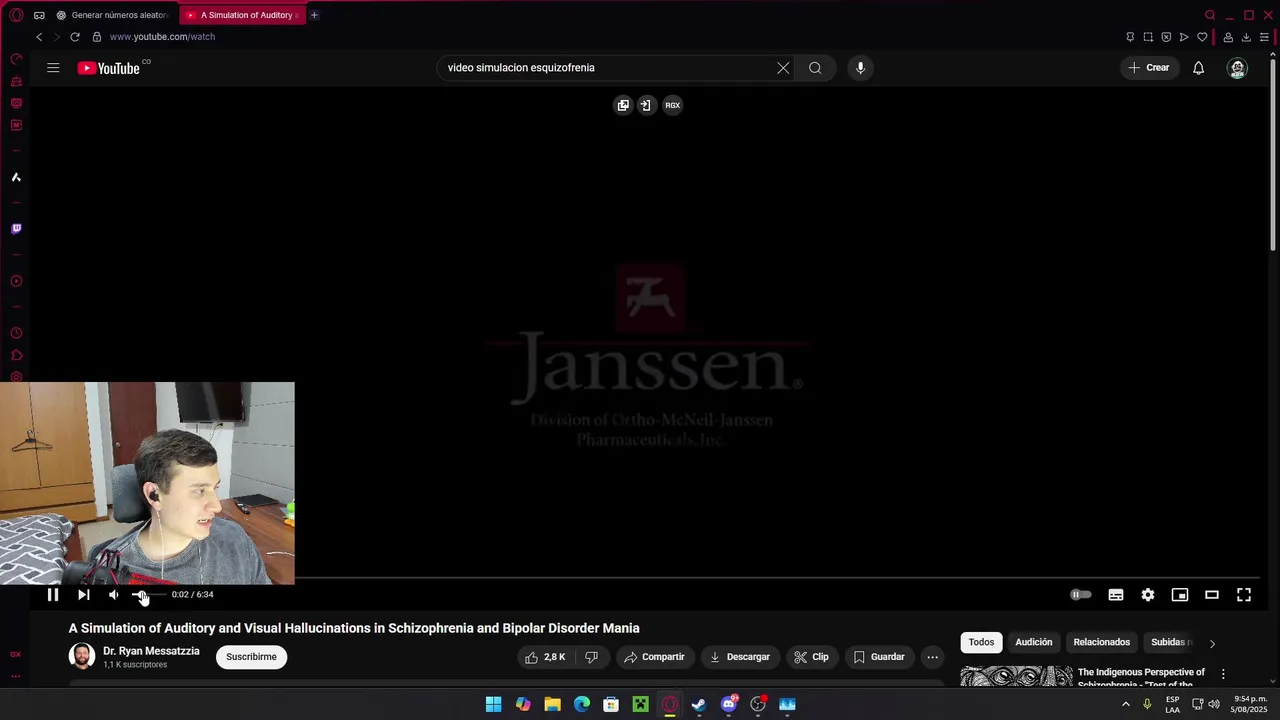This screenshot has height=720, width=1280.
Task: Open Opera search tabs magnifier
Action: pyautogui.click(x=1210, y=15)
